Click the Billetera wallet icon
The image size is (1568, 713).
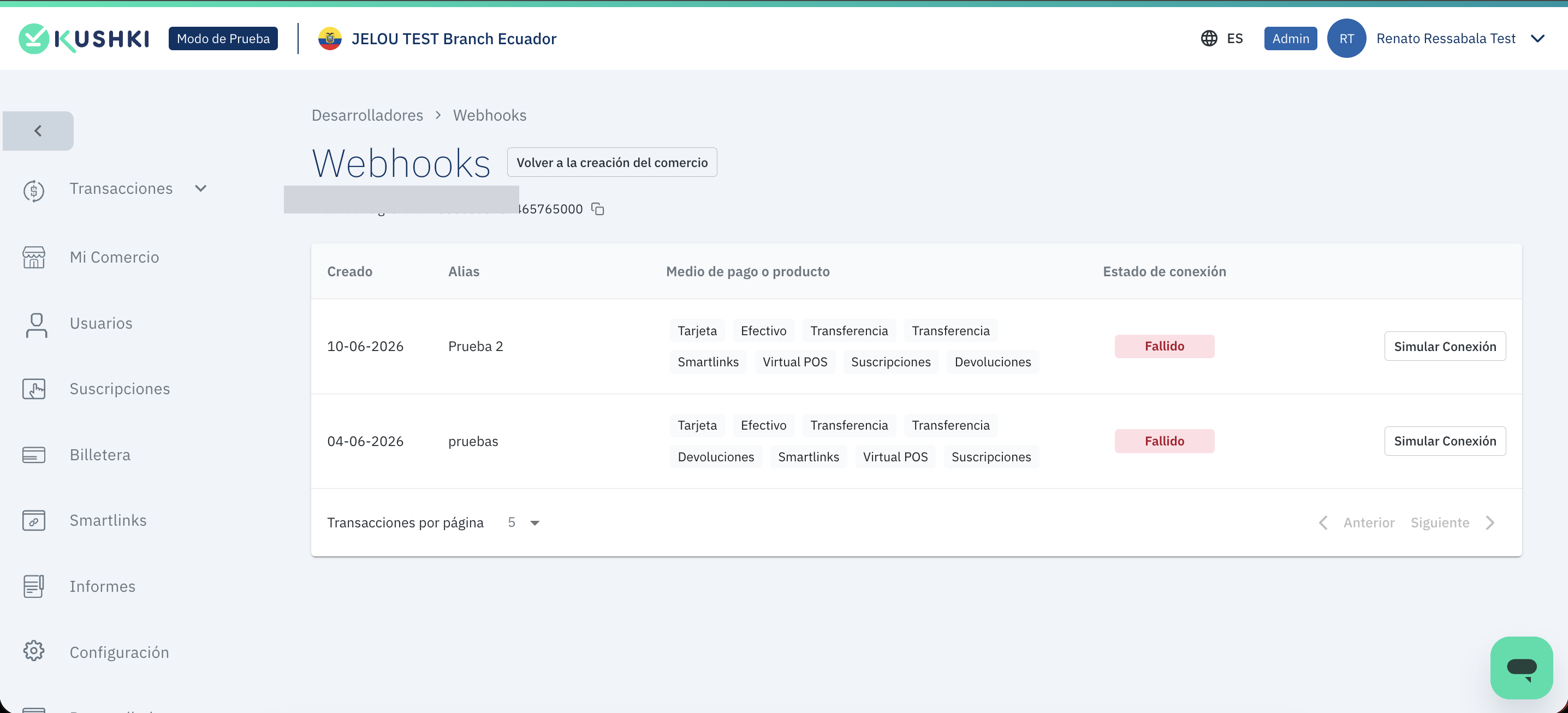(x=34, y=455)
